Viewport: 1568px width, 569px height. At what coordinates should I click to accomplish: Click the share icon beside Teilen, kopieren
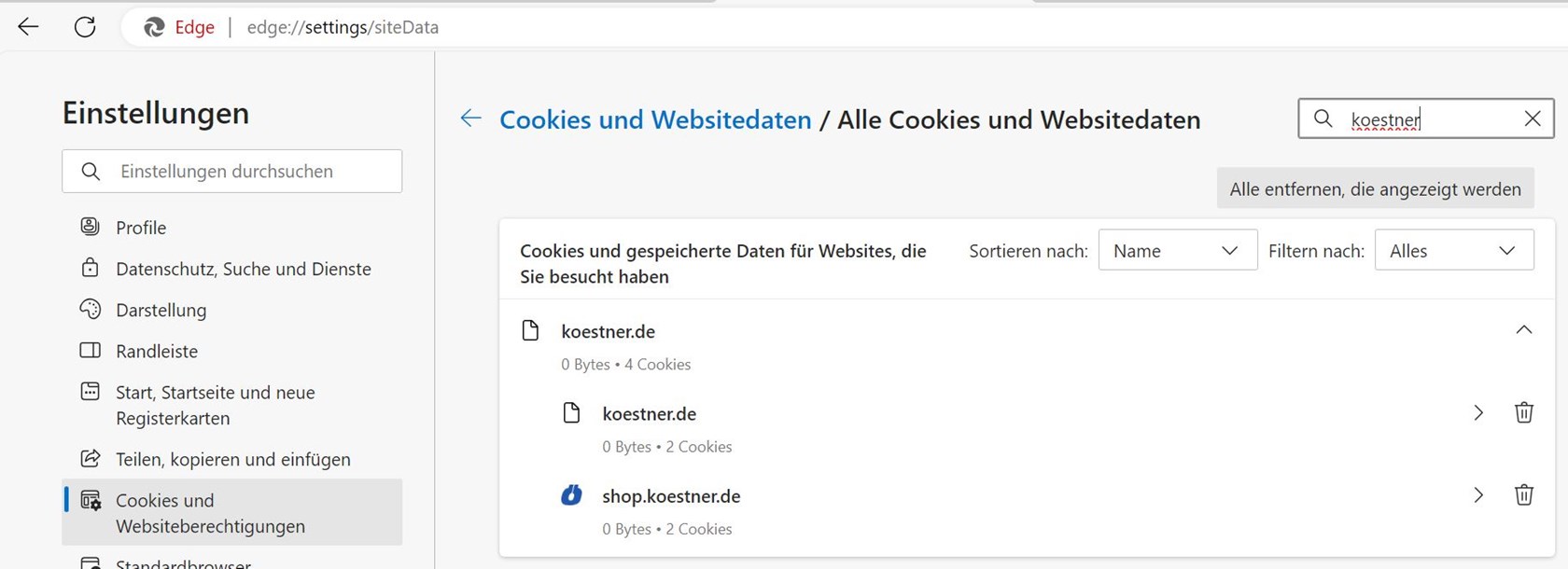click(x=91, y=458)
